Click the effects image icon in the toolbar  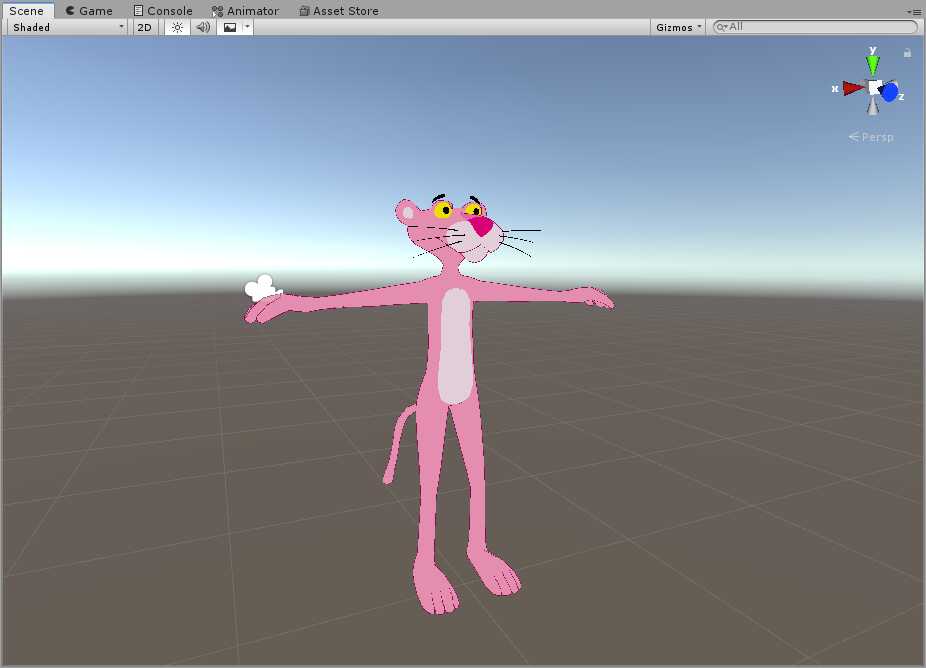pyautogui.click(x=230, y=27)
